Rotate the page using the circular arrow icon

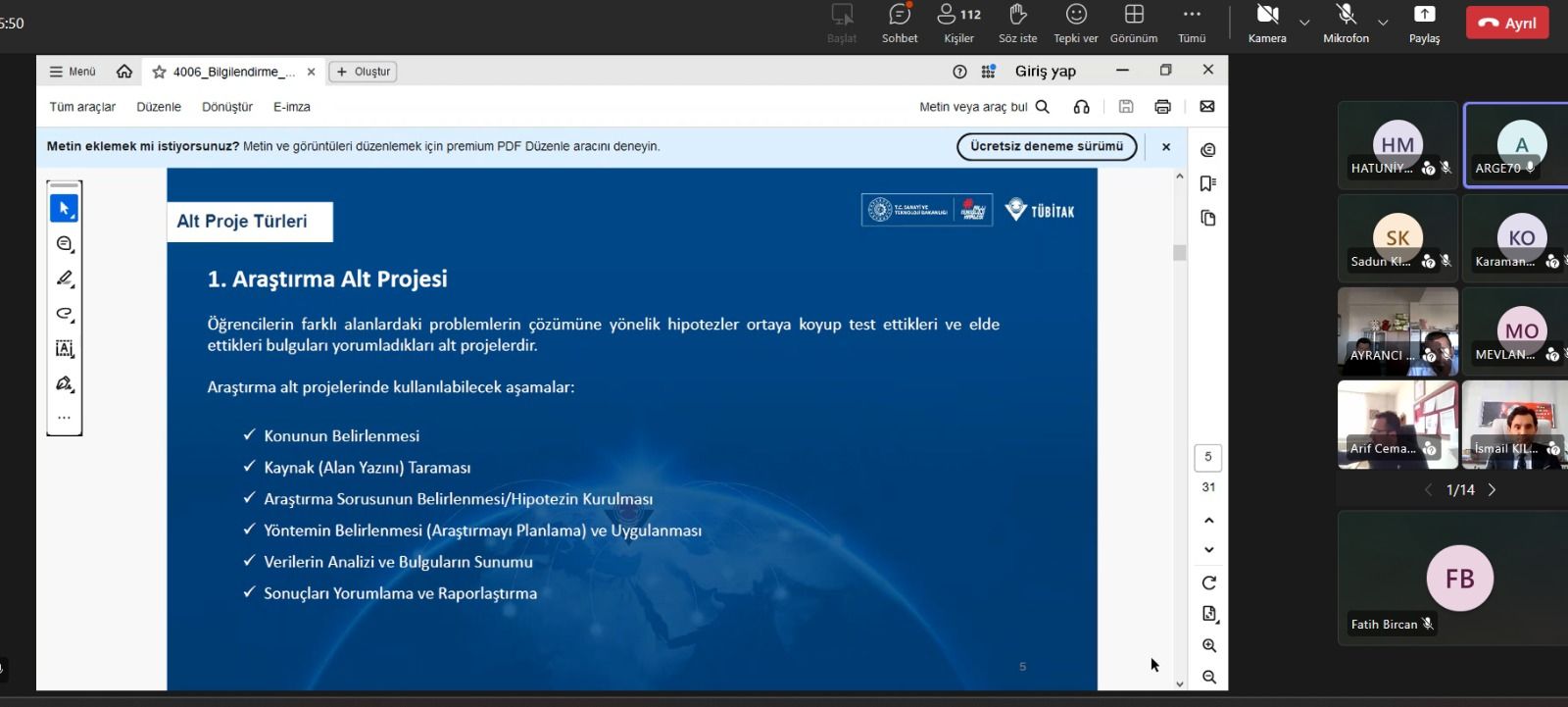click(1209, 582)
